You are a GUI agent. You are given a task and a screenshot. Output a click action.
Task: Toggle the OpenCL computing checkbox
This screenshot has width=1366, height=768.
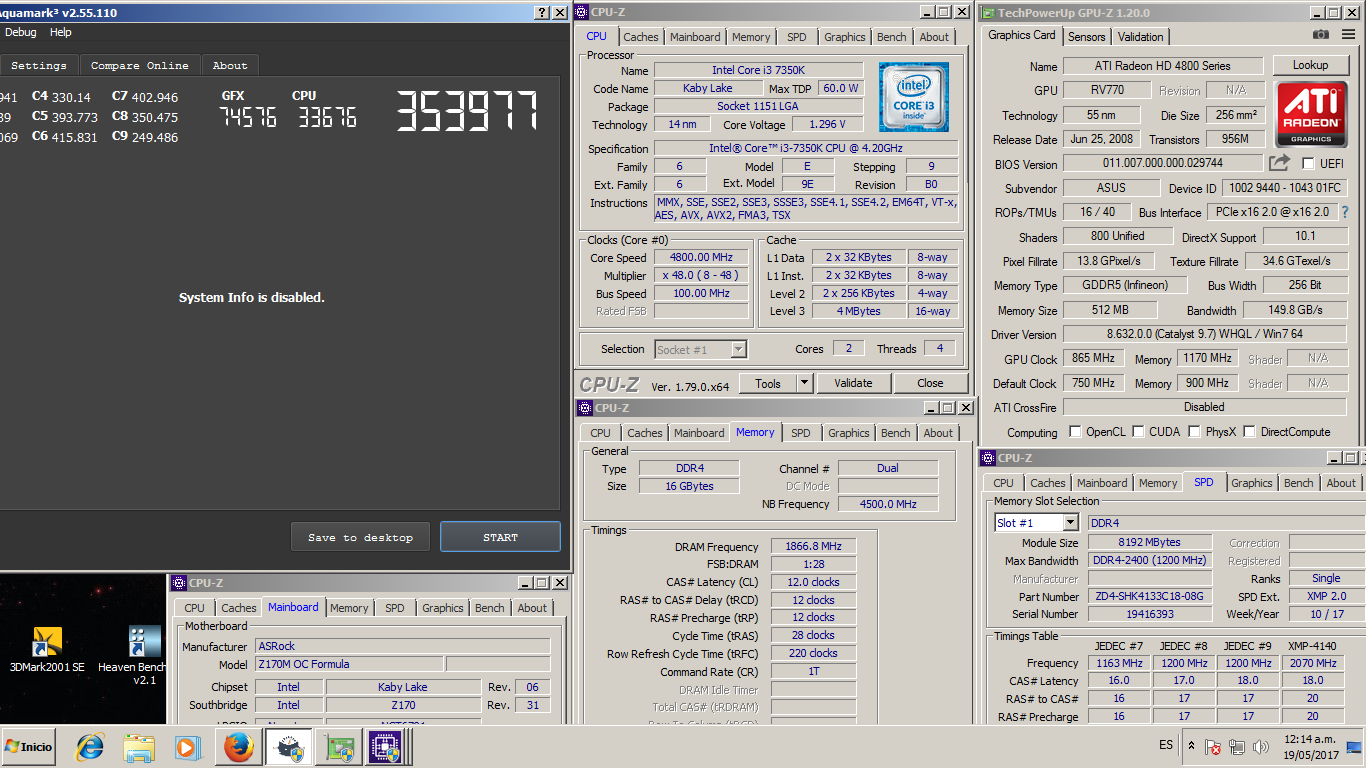pos(1075,432)
